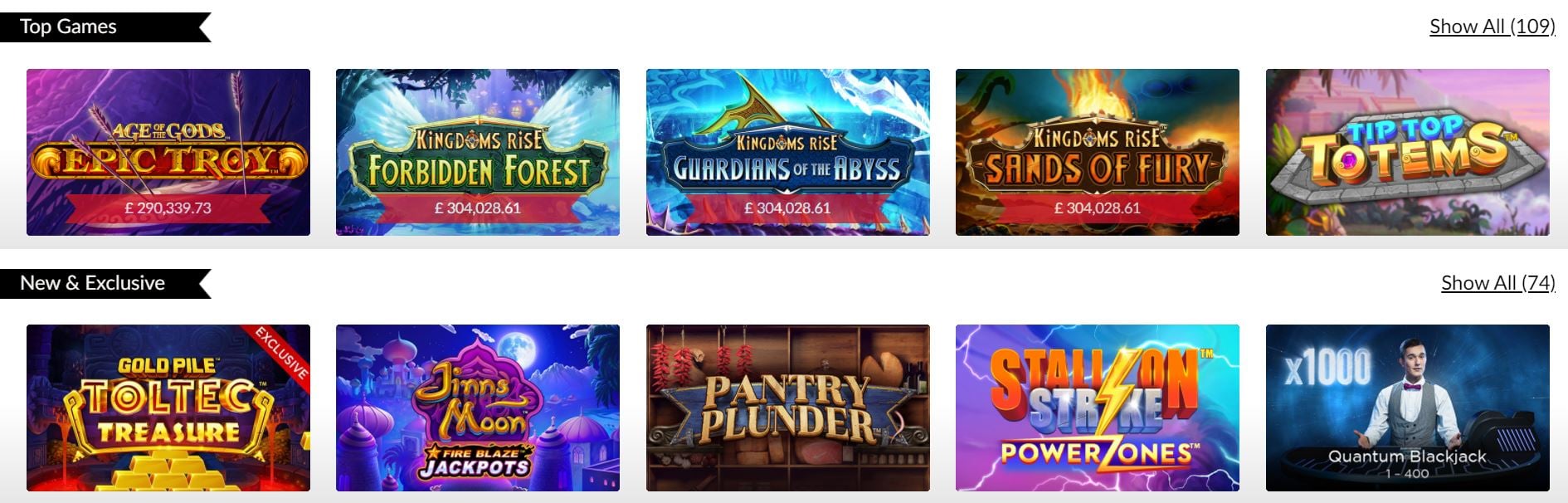Launch Gold Pile Toltec Treasure game
This screenshot has width=1568, height=503.
point(168,408)
